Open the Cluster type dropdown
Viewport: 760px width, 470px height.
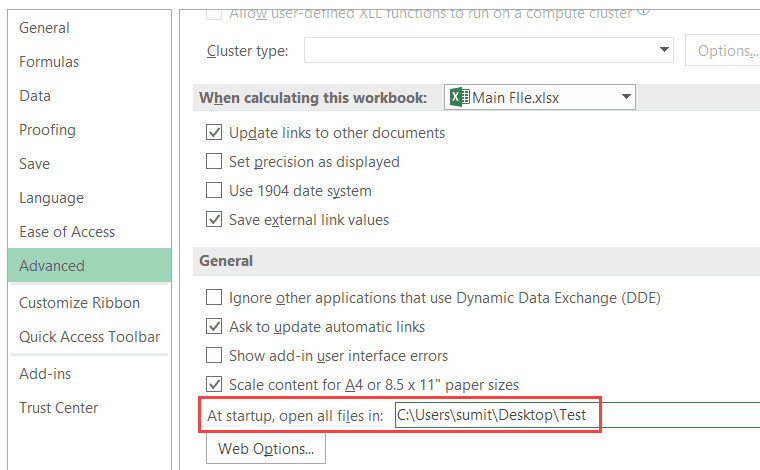click(x=665, y=50)
